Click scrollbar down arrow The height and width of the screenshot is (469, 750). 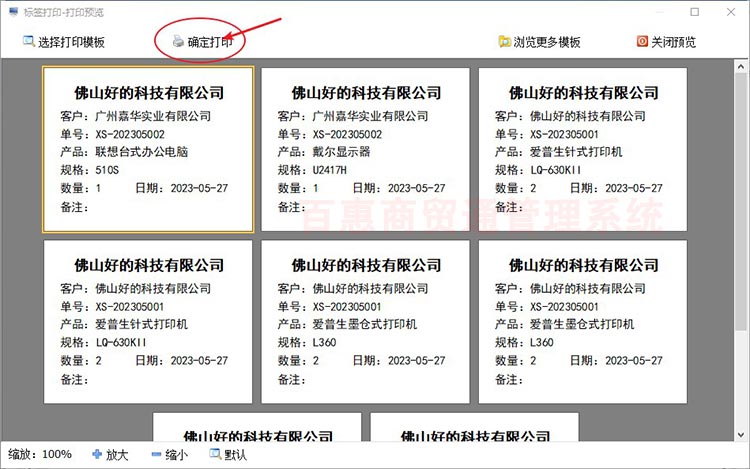coord(741,435)
